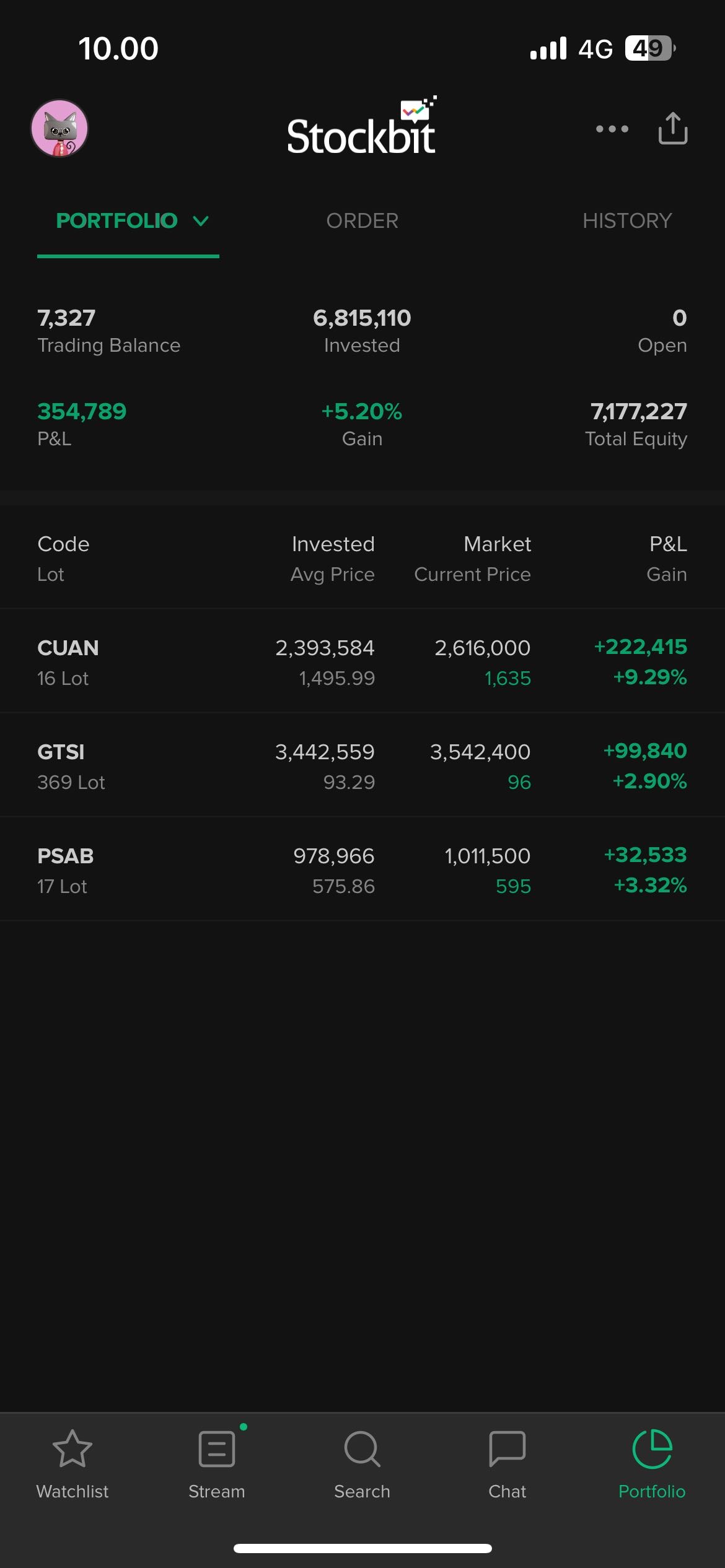Tap the three-dot more options icon
725x1568 pixels.
pyautogui.click(x=612, y=129)
